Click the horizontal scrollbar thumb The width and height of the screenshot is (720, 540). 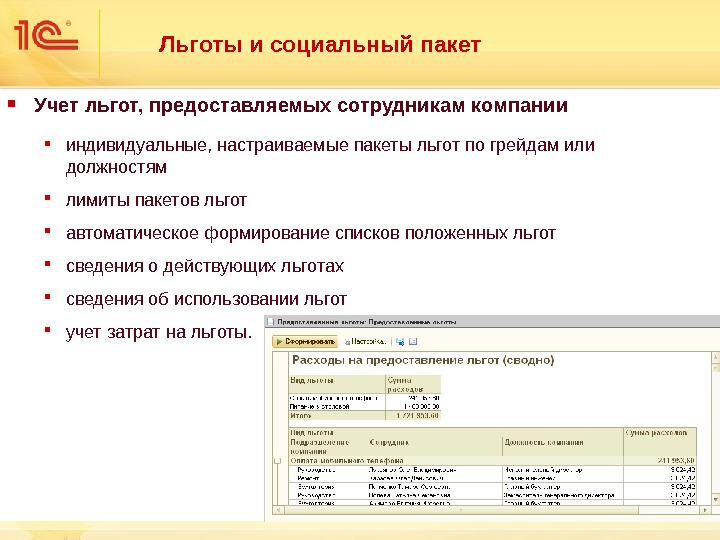461,510
